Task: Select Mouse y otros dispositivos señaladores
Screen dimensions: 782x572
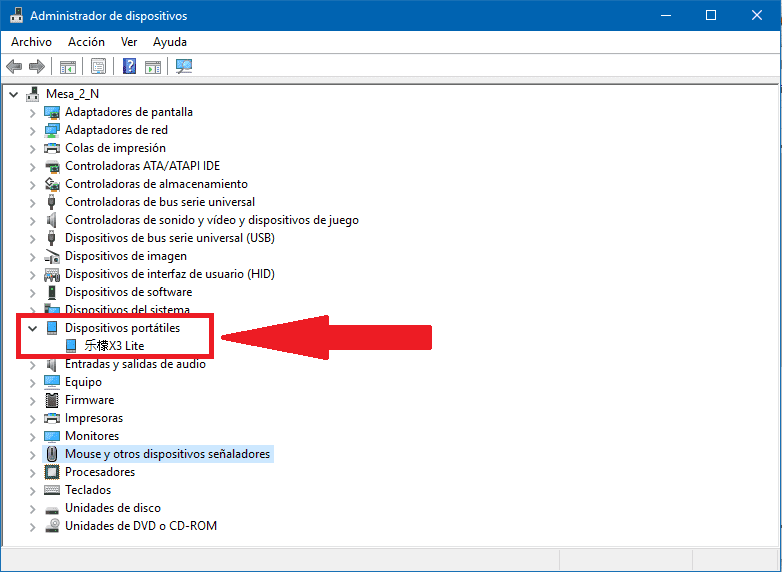Action: pos(168,454)
